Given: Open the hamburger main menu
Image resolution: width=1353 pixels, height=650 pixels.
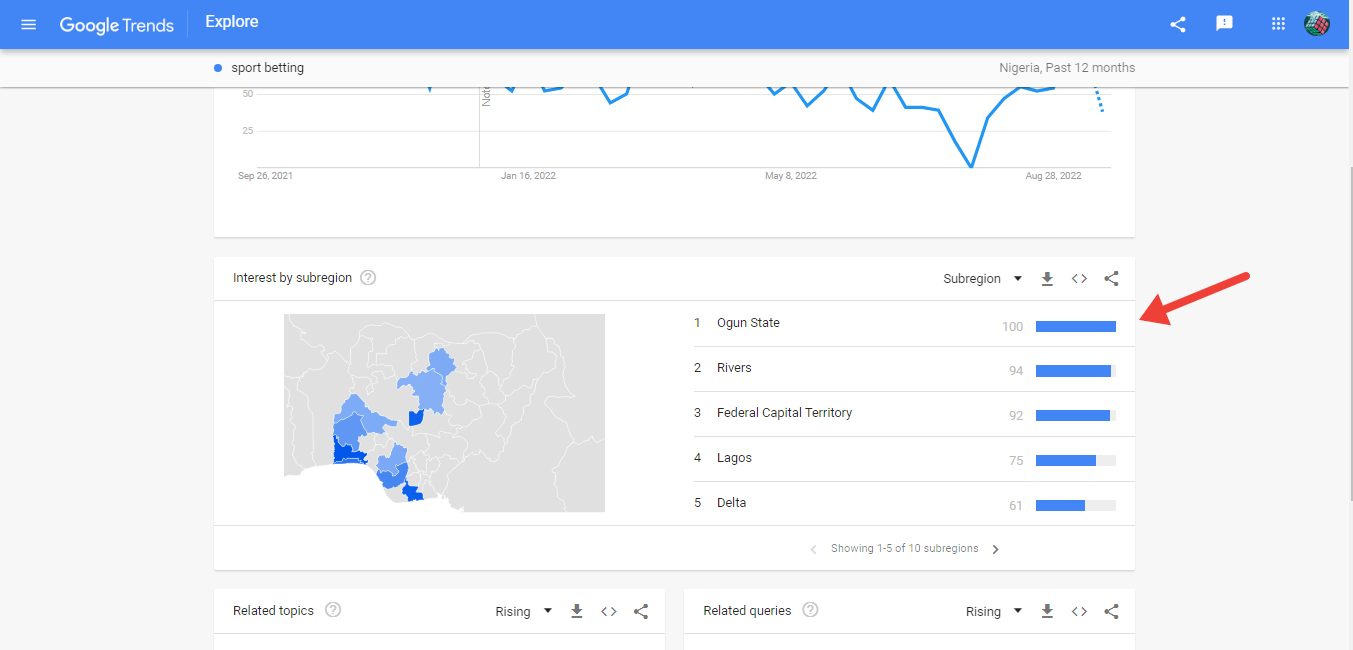Looking at the screenshot, I should (29, 24).
